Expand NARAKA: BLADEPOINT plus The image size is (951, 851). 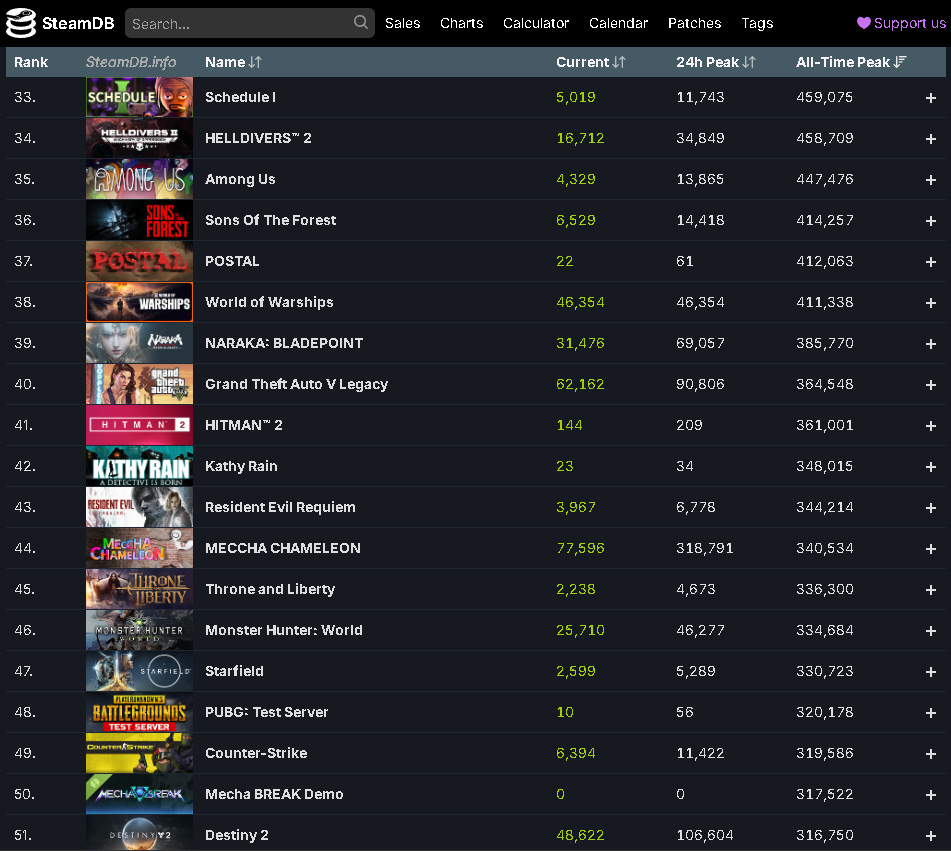click(x=930, y=344)
